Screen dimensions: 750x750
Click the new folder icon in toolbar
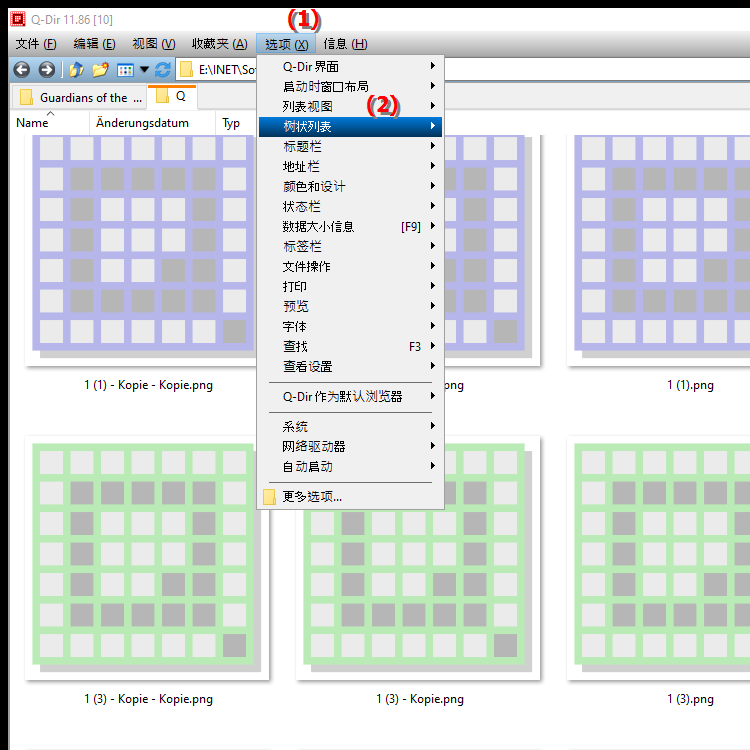click(x=100, y=70)
